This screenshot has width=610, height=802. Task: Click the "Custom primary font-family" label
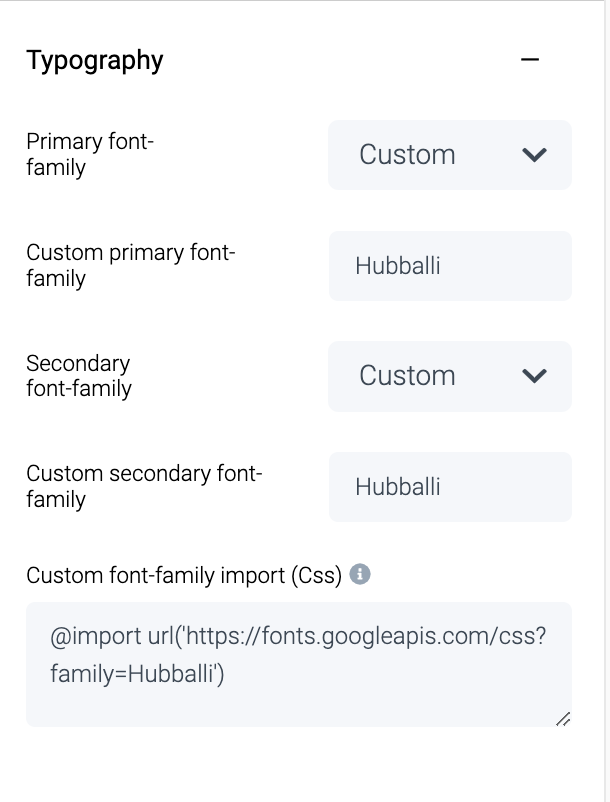pos(130,265)
